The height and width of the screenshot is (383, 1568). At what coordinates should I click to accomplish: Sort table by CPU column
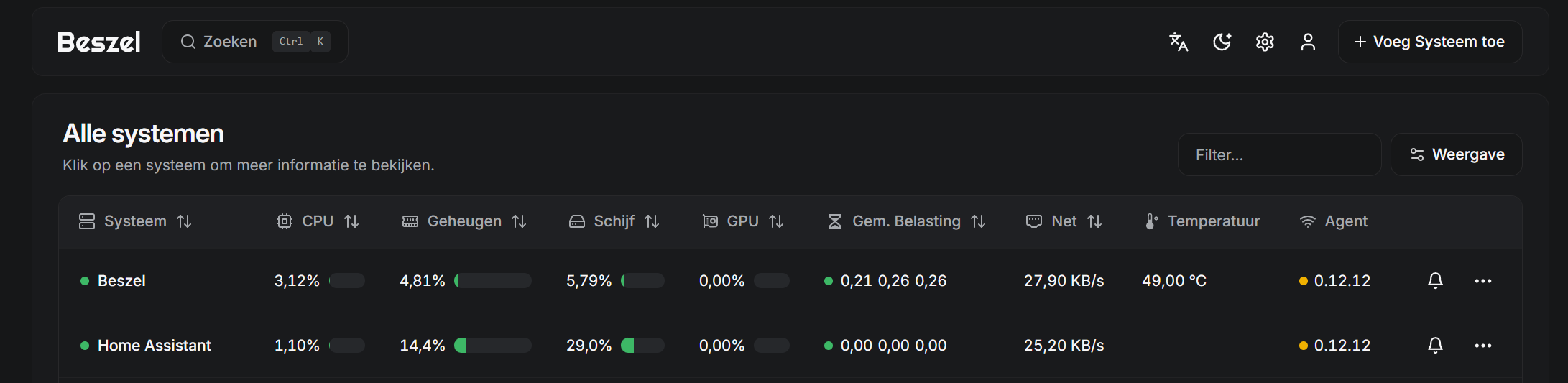(318, 221)
